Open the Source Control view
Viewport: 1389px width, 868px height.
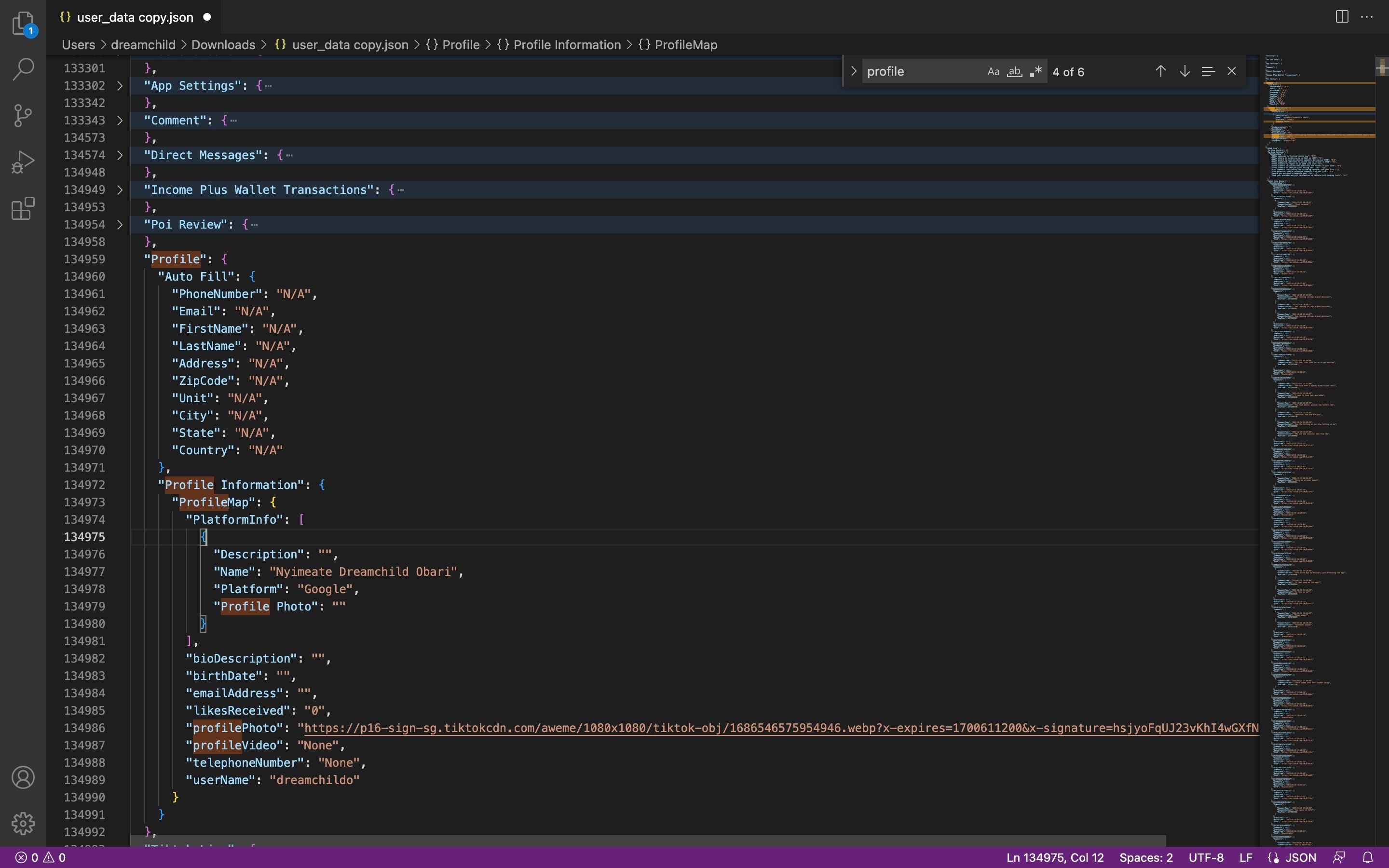point(23,115)
